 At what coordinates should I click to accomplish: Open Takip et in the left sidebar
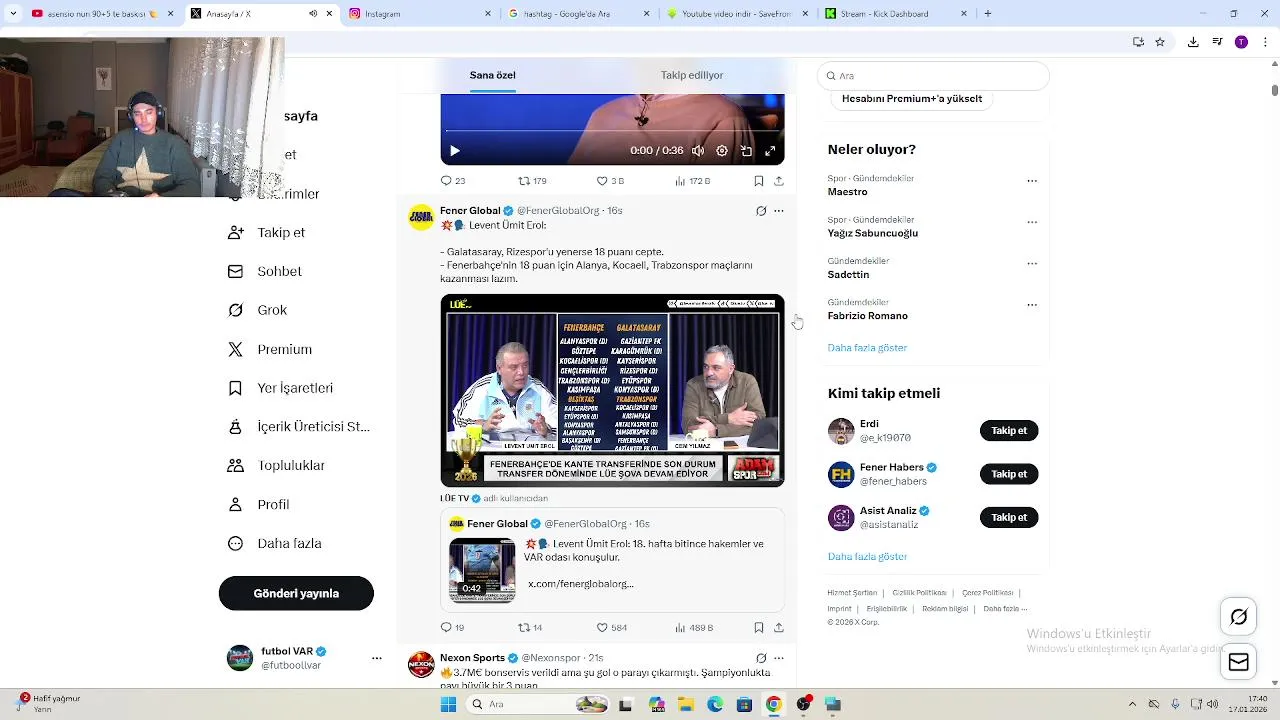click(267, 233)
